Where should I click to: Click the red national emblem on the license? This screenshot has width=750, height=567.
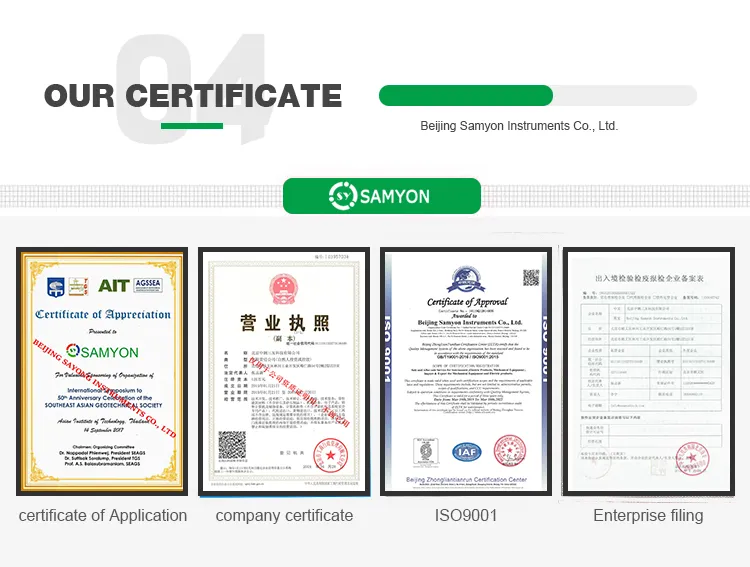[284, 289]
